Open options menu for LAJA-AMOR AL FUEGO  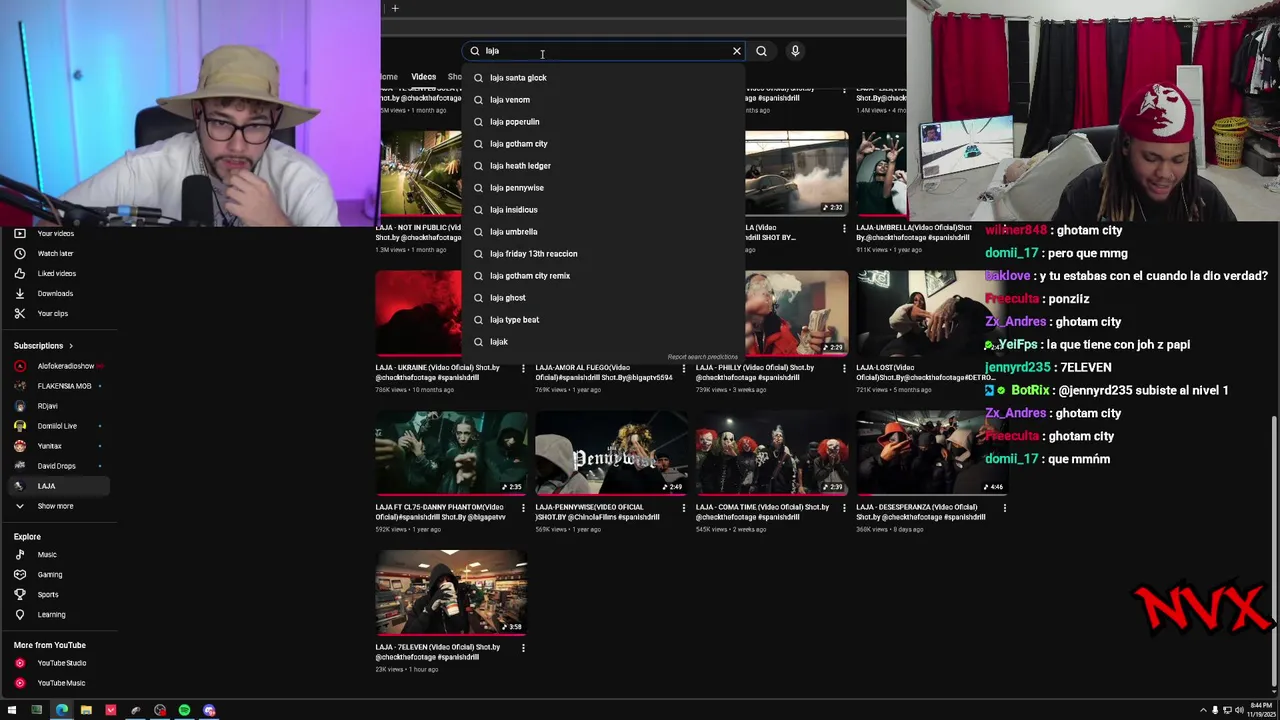[684, 369]
